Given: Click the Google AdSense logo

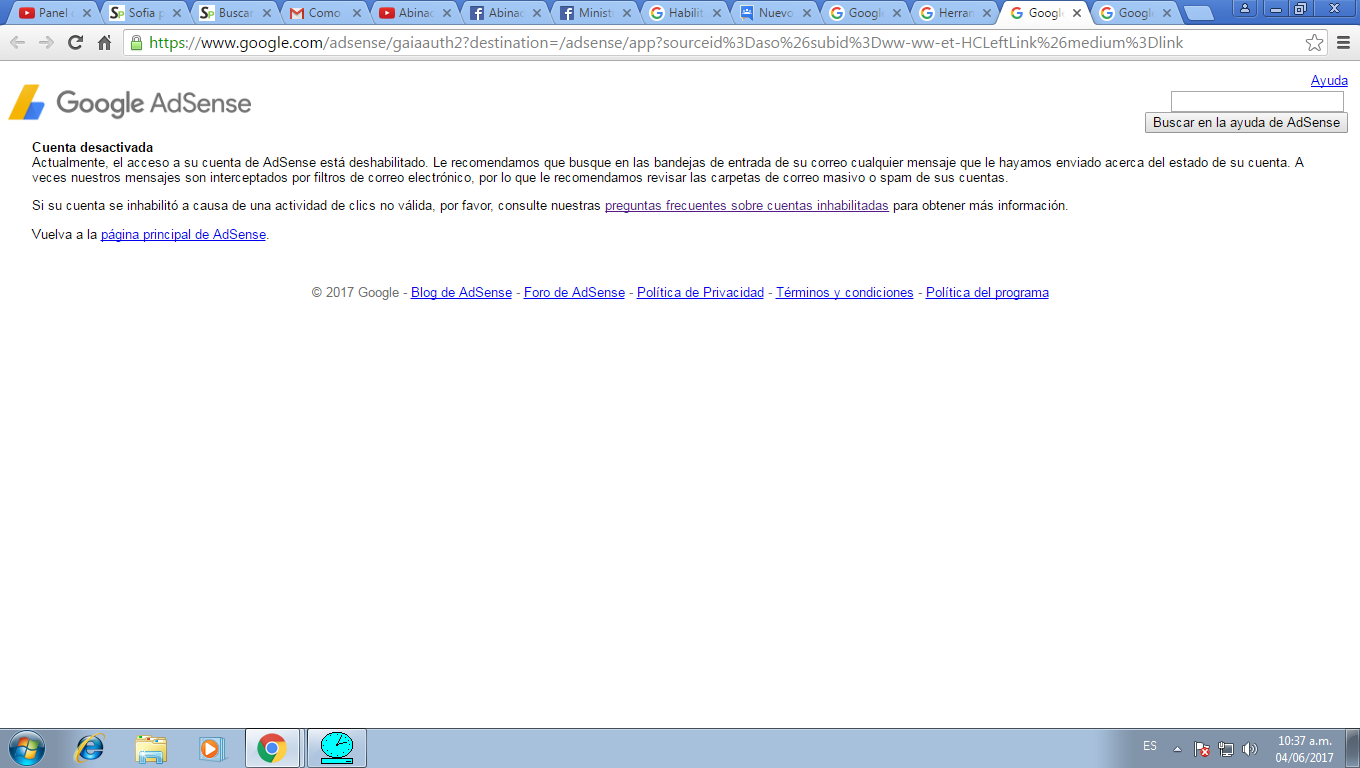Looking at the screenshot, I should coord(130,103).
